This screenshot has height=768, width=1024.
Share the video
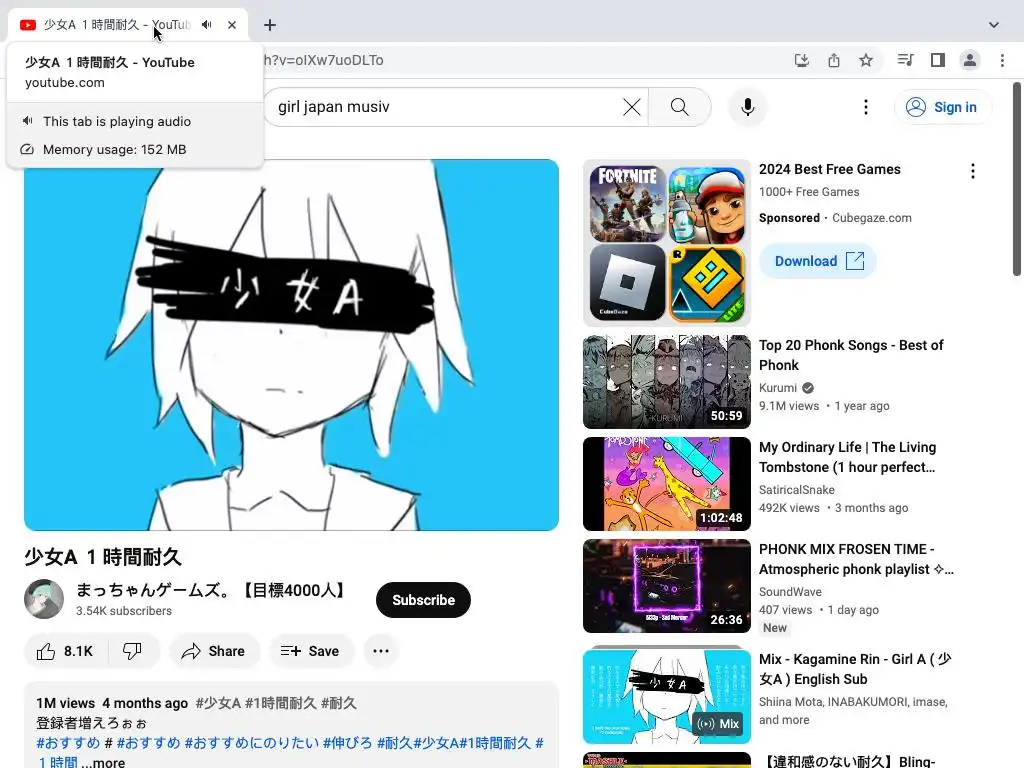pos(214,651)
